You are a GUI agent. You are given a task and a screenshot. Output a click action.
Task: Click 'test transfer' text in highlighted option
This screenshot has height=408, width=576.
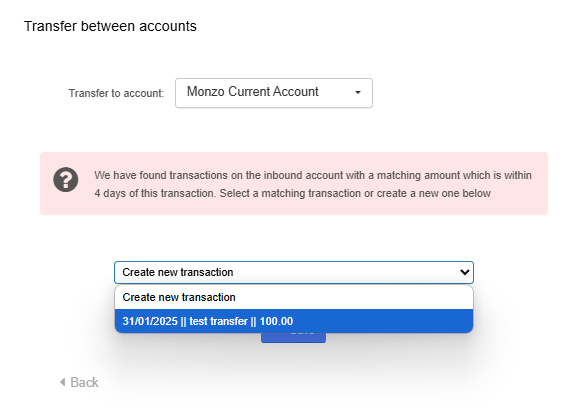(x=218, y=321)
